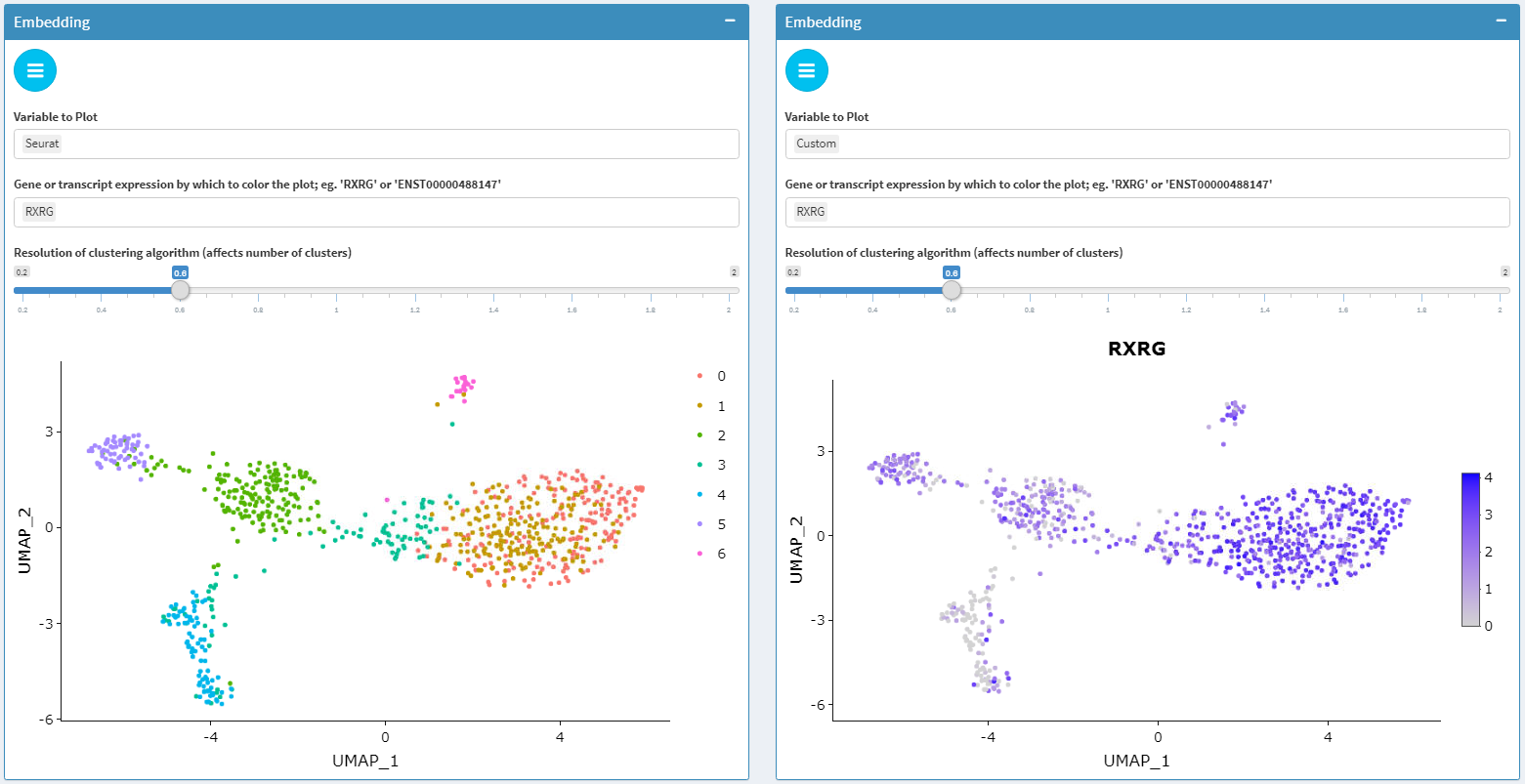
Task: Click the 0.2 minimum label on left slider
Action: pos(21,272)
